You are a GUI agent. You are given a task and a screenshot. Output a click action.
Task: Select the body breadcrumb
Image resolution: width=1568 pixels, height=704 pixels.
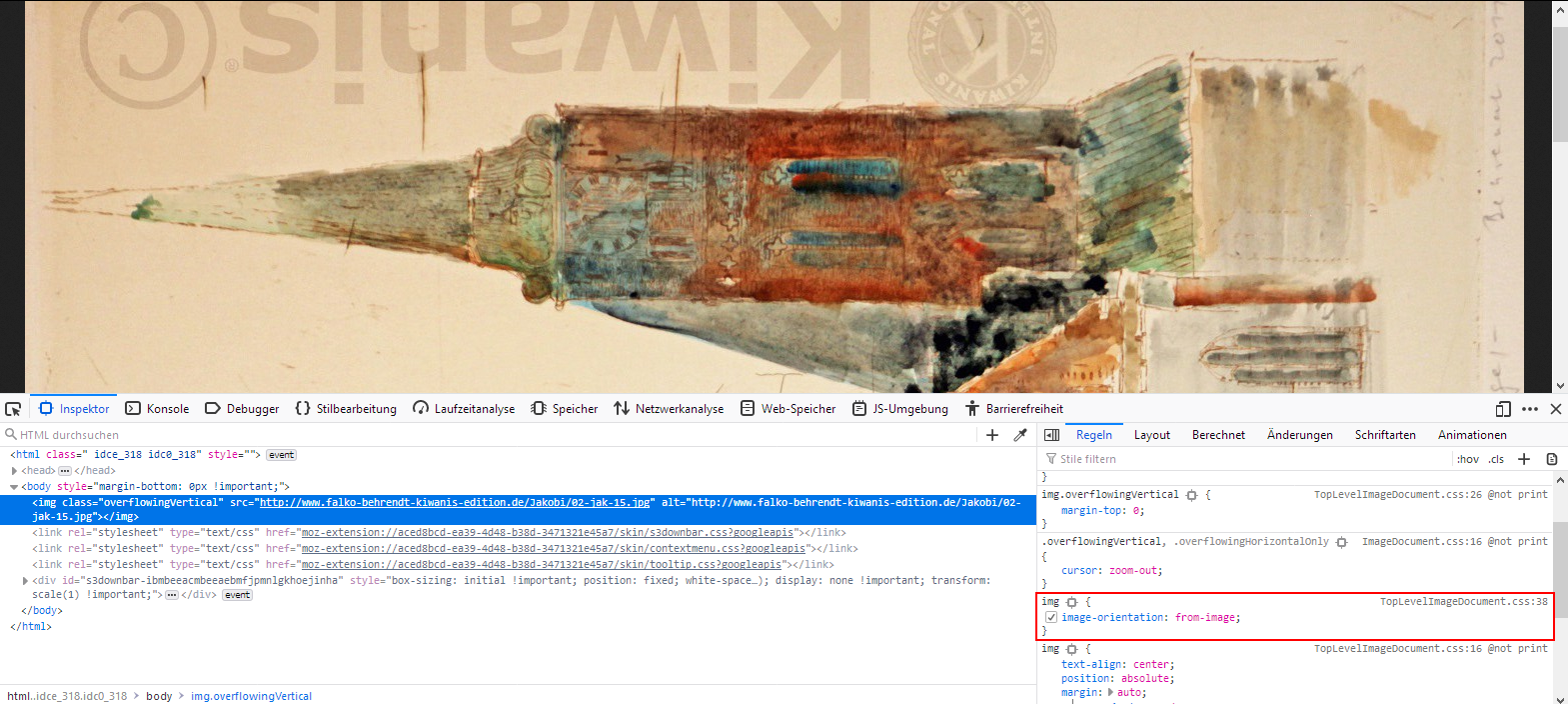159,696
